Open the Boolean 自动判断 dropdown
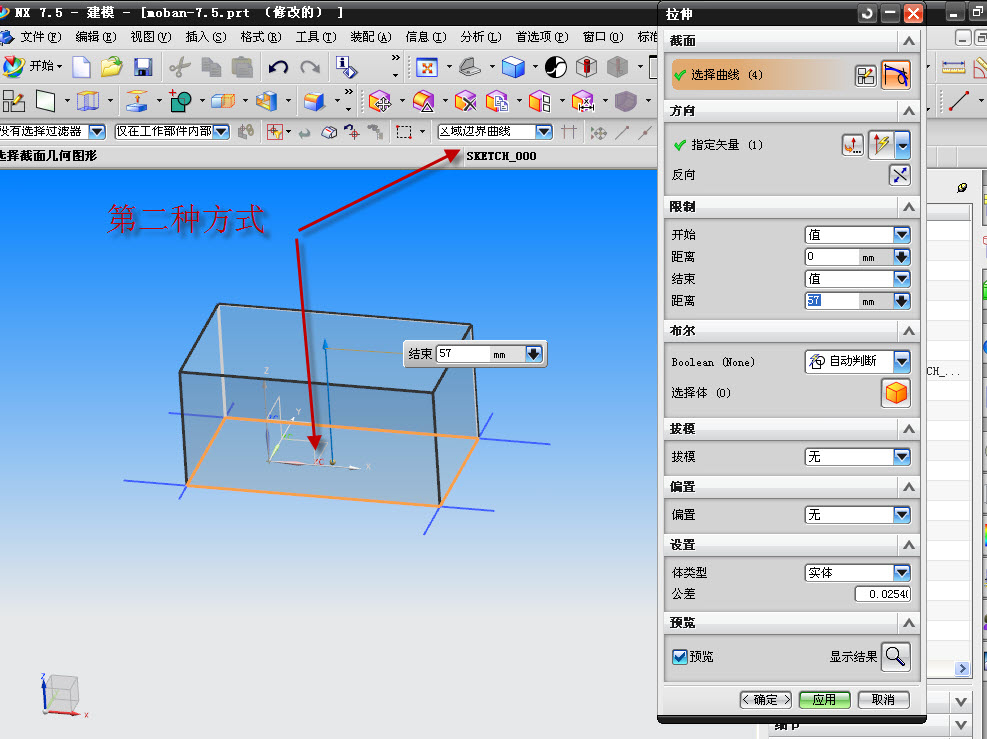Viewport: 987px width, 739px height. [901, 361]
